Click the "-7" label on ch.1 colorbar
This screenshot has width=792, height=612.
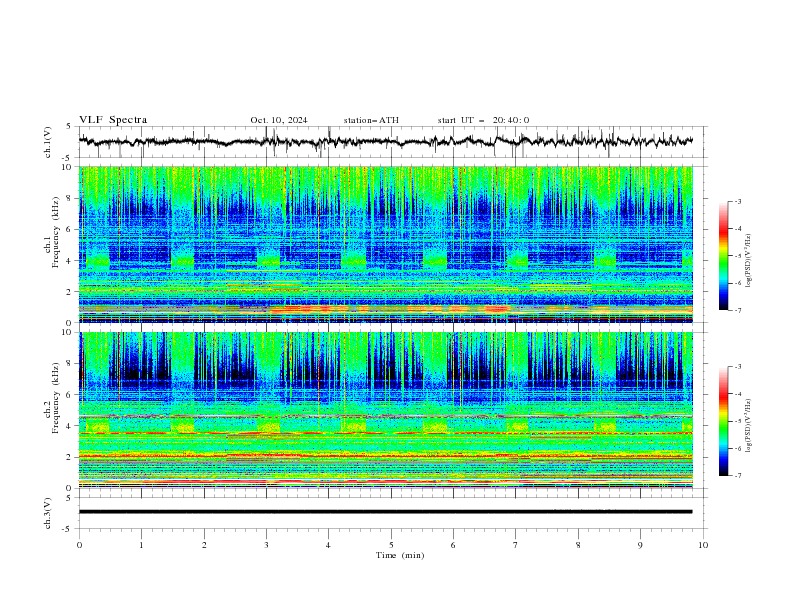(737, 310)
